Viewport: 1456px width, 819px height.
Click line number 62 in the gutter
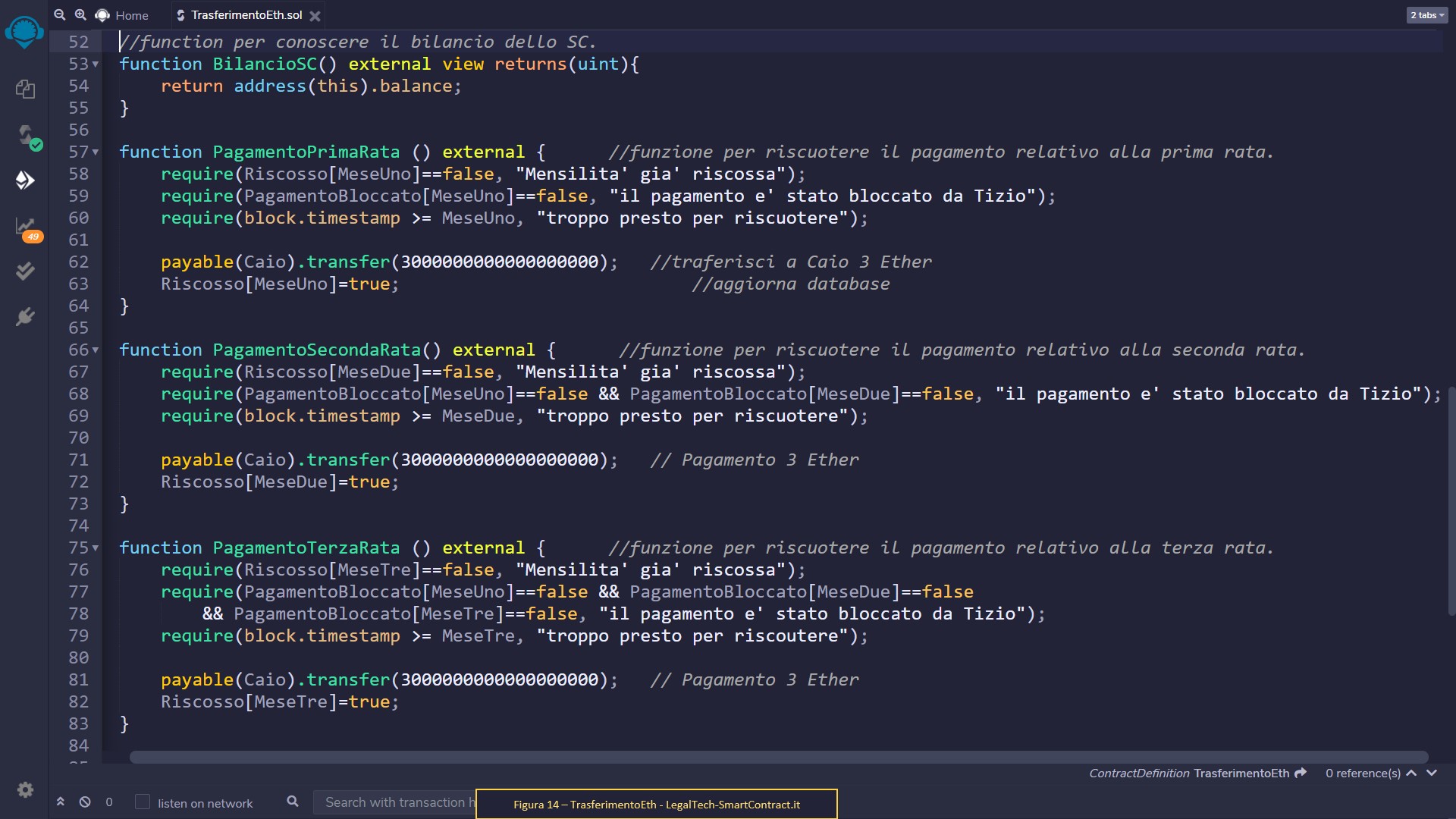point(79,262)
